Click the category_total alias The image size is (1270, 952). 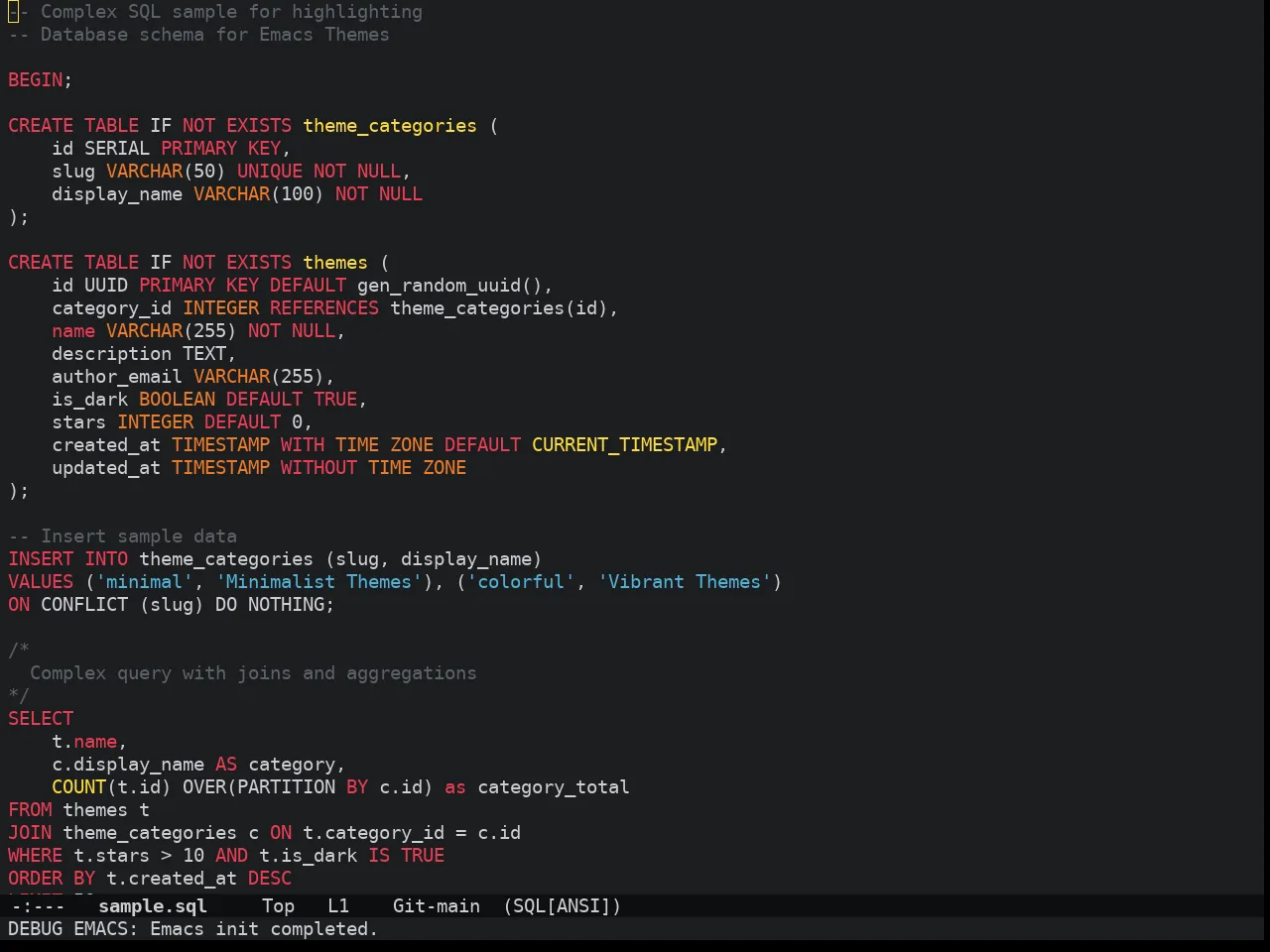(x=554, y=787)
